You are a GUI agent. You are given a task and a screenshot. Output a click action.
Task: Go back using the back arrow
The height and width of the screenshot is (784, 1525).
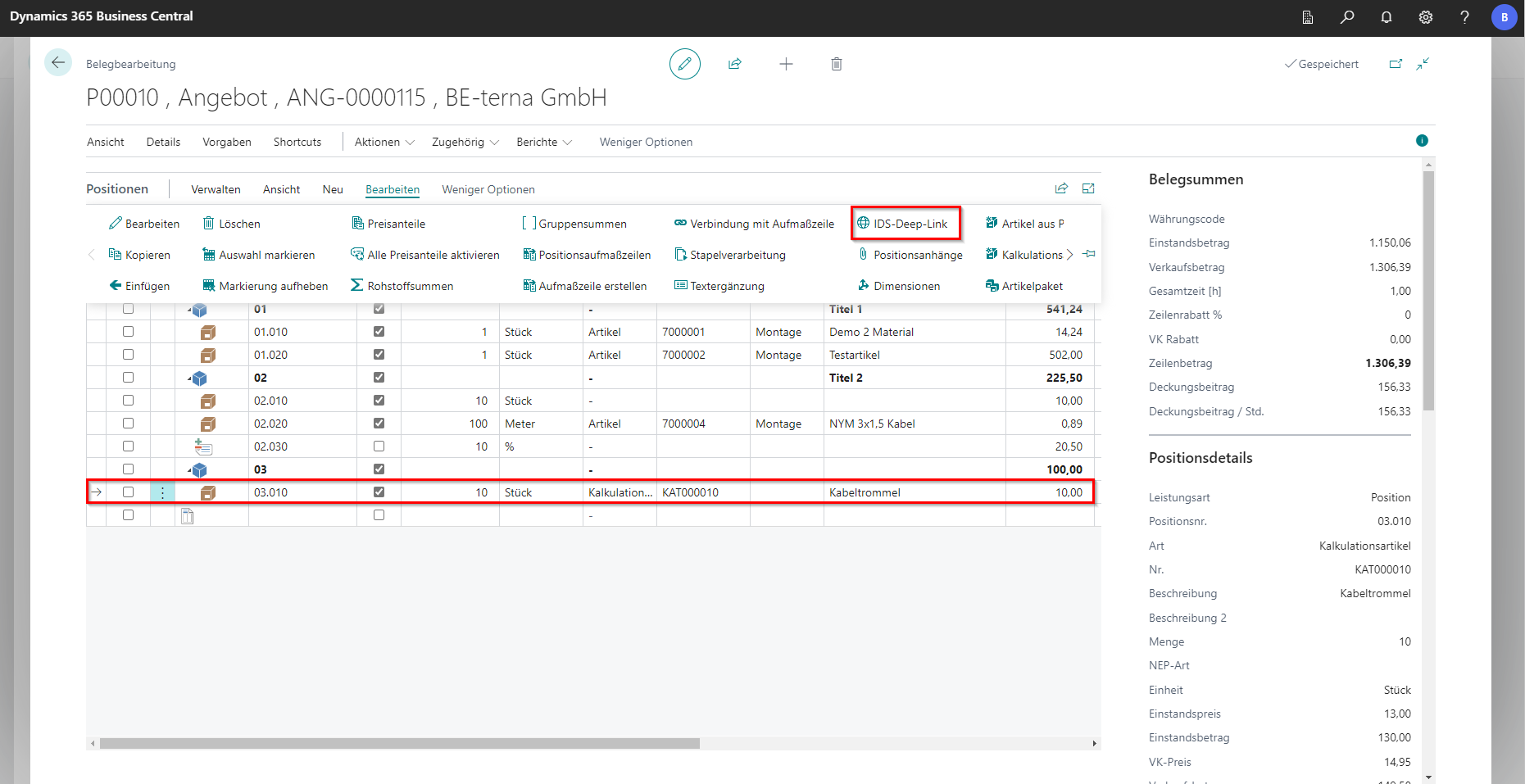[58, 63]
